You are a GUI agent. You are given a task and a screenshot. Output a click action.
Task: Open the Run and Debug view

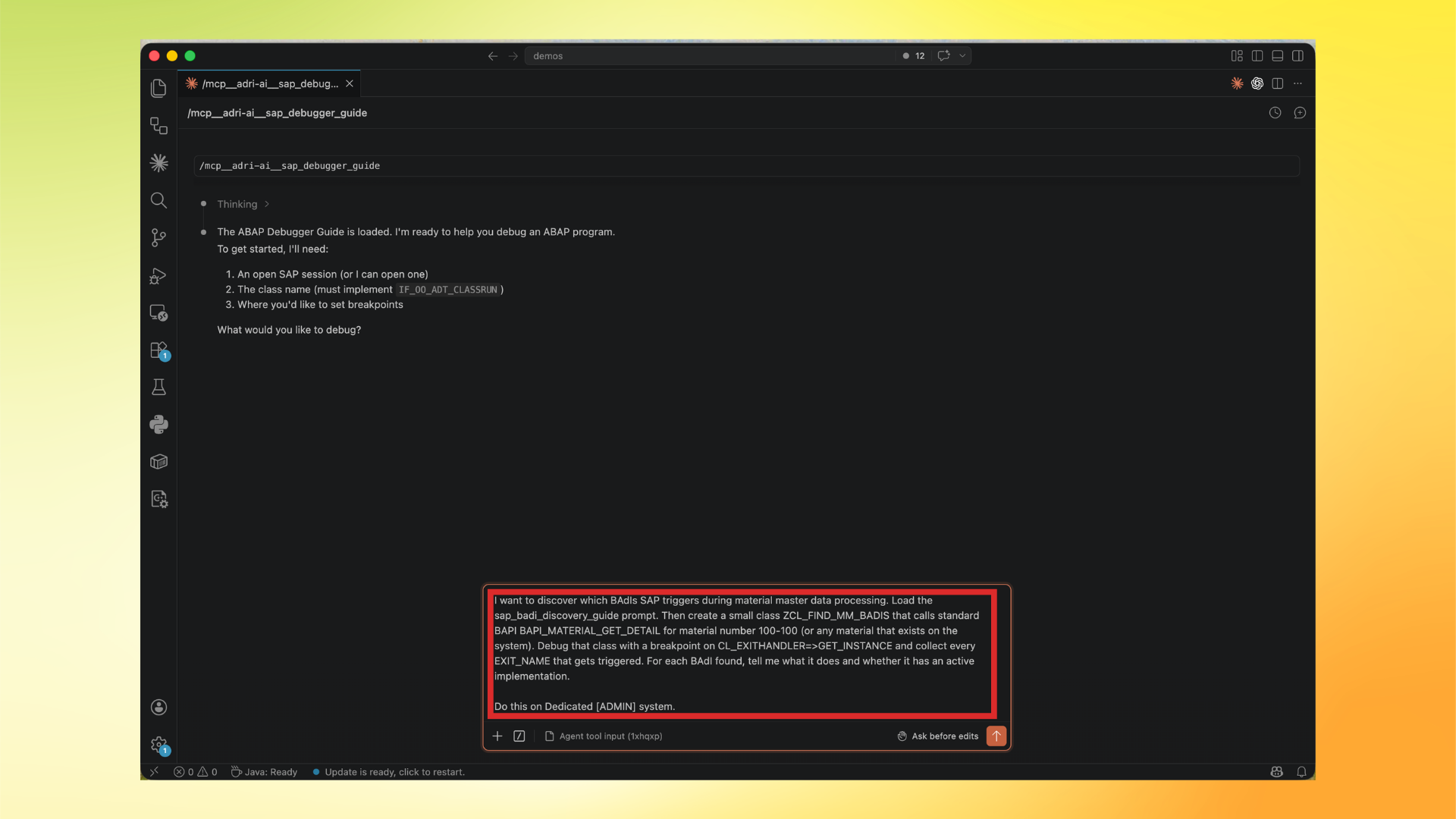(158, 275)
